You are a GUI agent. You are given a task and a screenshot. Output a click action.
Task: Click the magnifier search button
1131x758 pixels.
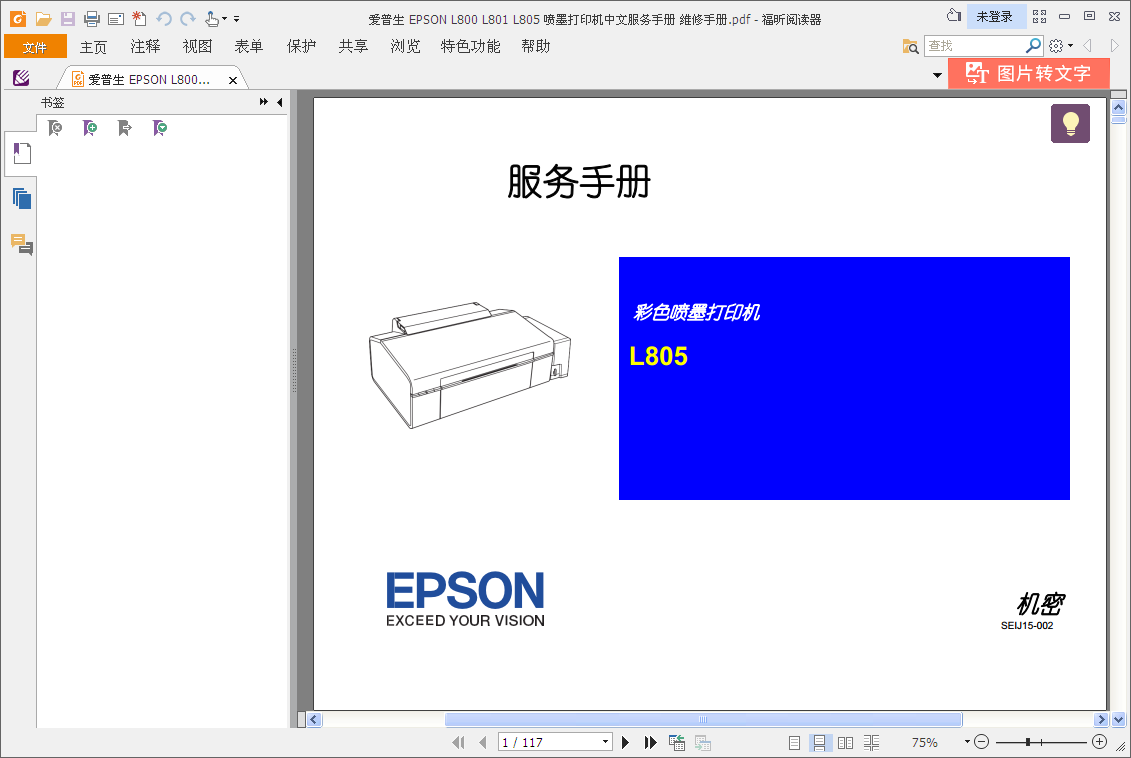tap(1033, 46)
